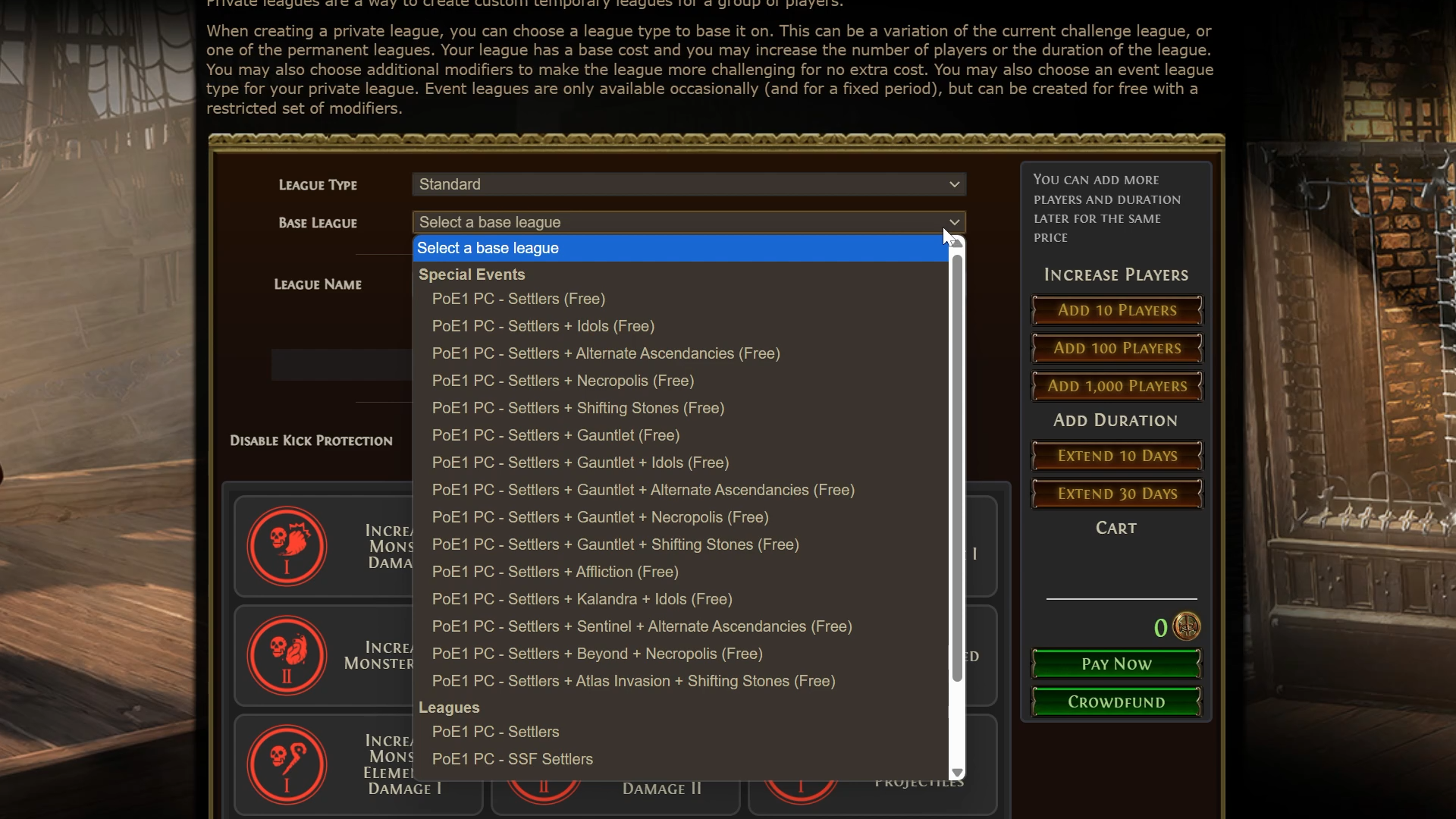Click Increased Monster Damage I skull icon
This screenshot has height=819, width=1456.
pos(287,546)
